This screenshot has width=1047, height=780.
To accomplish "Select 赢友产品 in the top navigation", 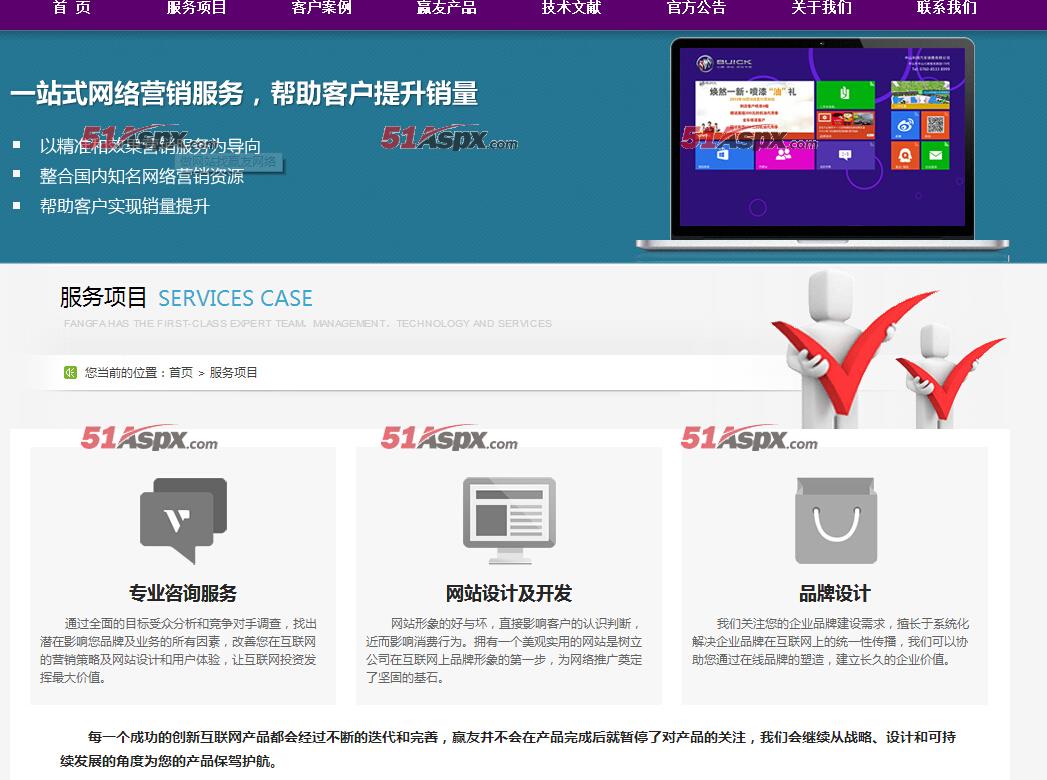I will click(446, 7).
